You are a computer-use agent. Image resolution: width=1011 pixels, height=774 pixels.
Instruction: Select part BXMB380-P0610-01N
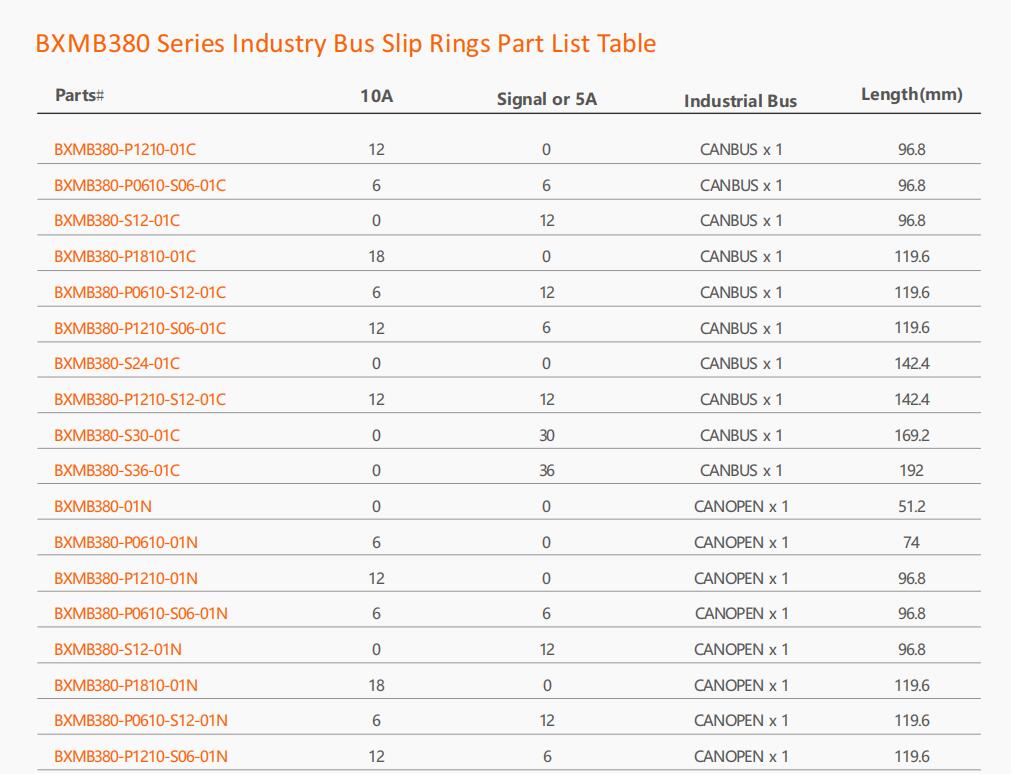(x=125, y=543)
